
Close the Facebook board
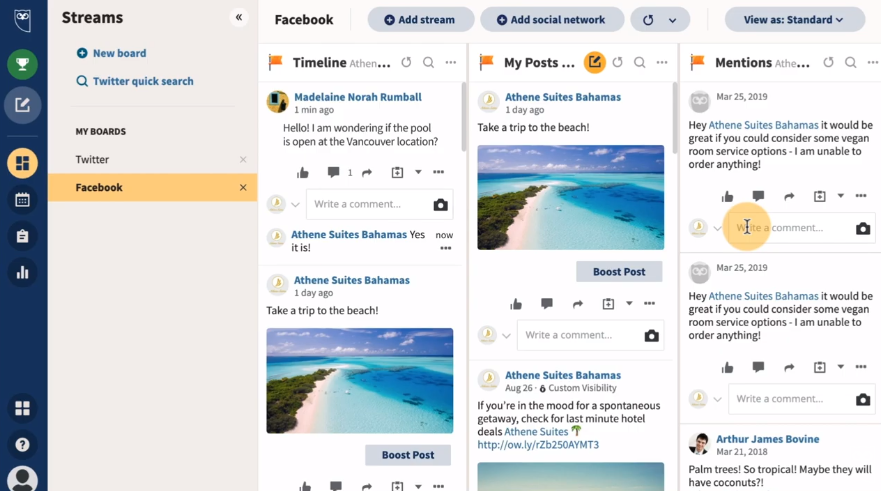pyautogui.click(x=243, y=188)
